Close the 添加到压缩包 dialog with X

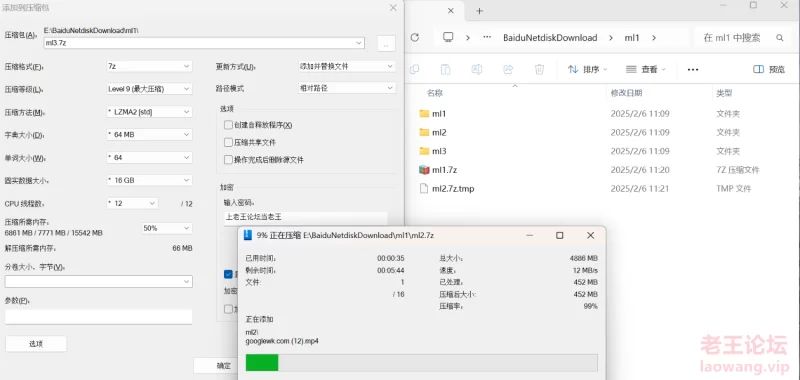(x=393, y=8)
